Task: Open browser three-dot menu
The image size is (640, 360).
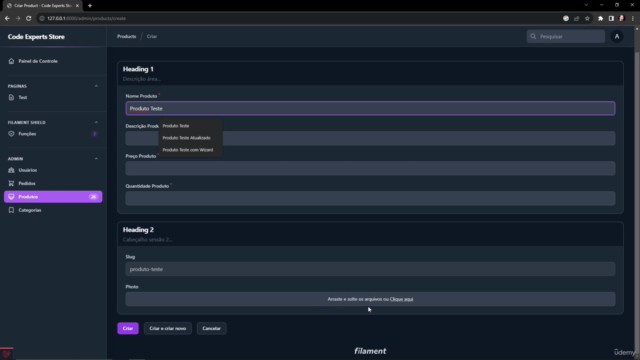Action: [633, 18]
